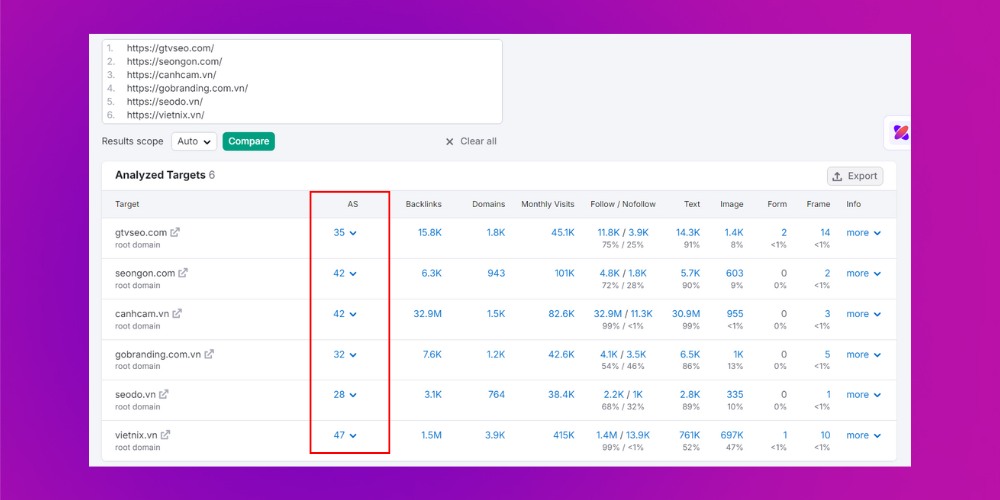Expand more info for canhcam.vn
The image size is (1000, 500).
coord(864,314)
